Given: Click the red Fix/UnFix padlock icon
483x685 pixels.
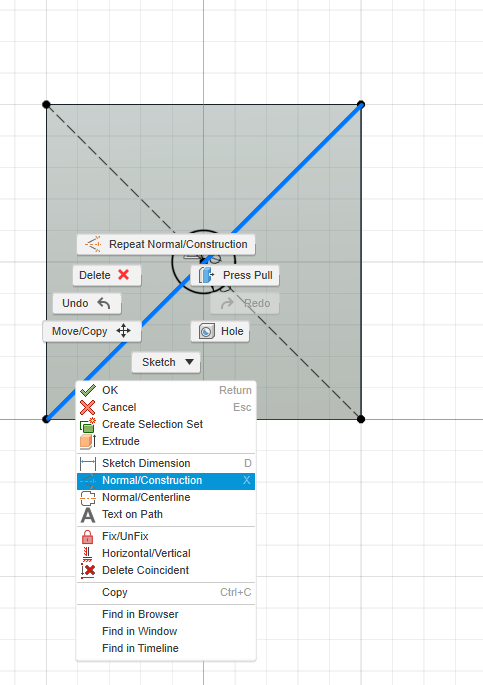Looking at the screenshot, I should point(88,536).
